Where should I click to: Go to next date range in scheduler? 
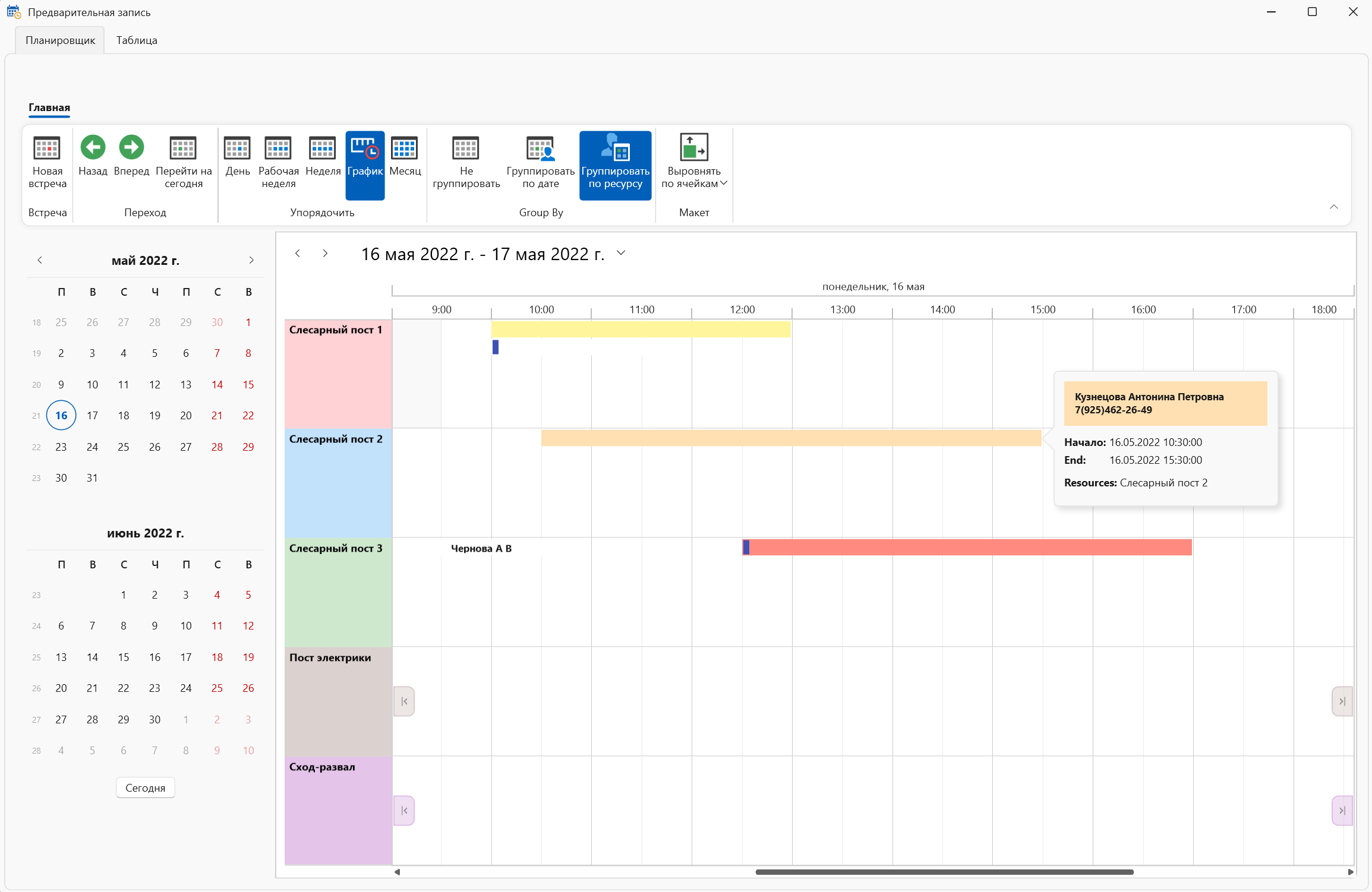click(x=325, y=254)
